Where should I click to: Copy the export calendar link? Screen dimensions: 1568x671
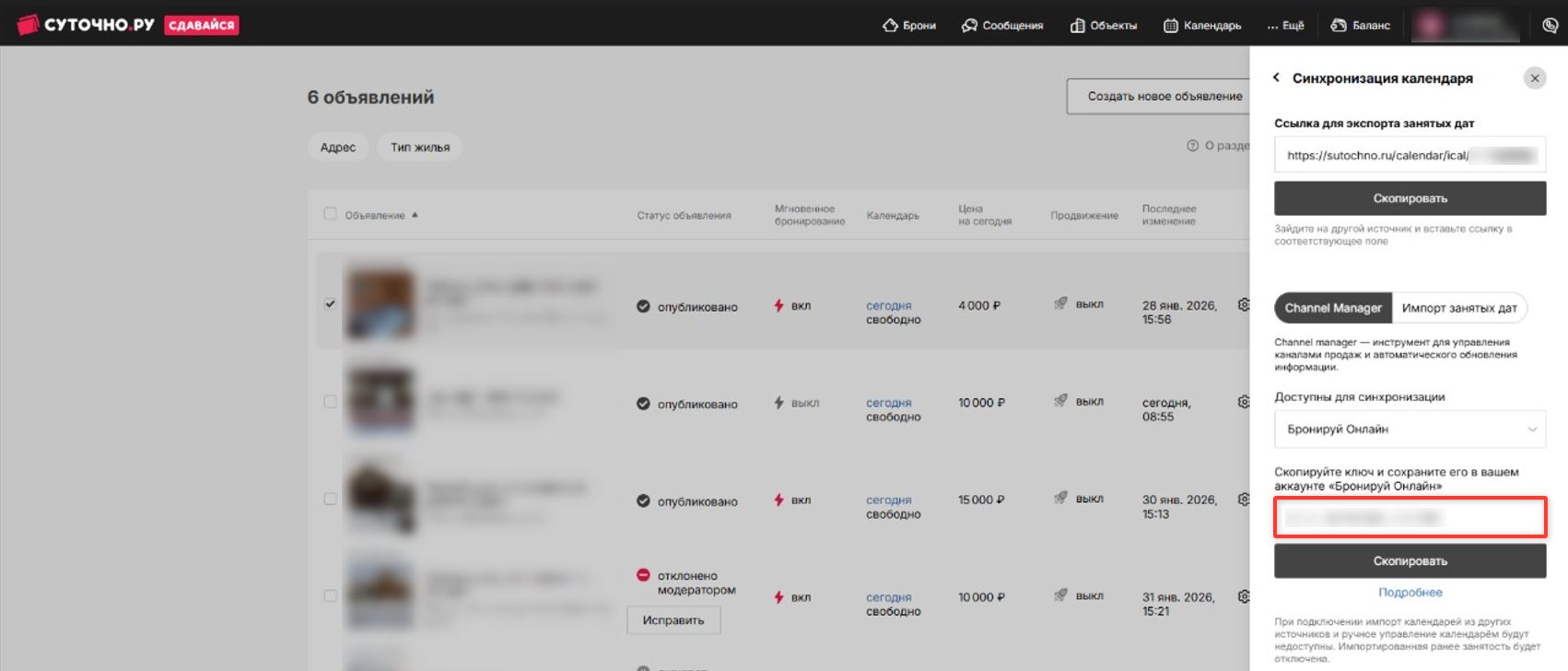pyautogui.click(x=1410, y=198)
